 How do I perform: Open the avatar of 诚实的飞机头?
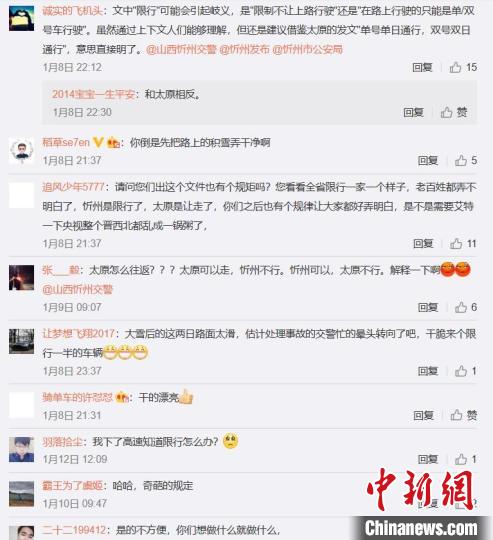point(21,18)
